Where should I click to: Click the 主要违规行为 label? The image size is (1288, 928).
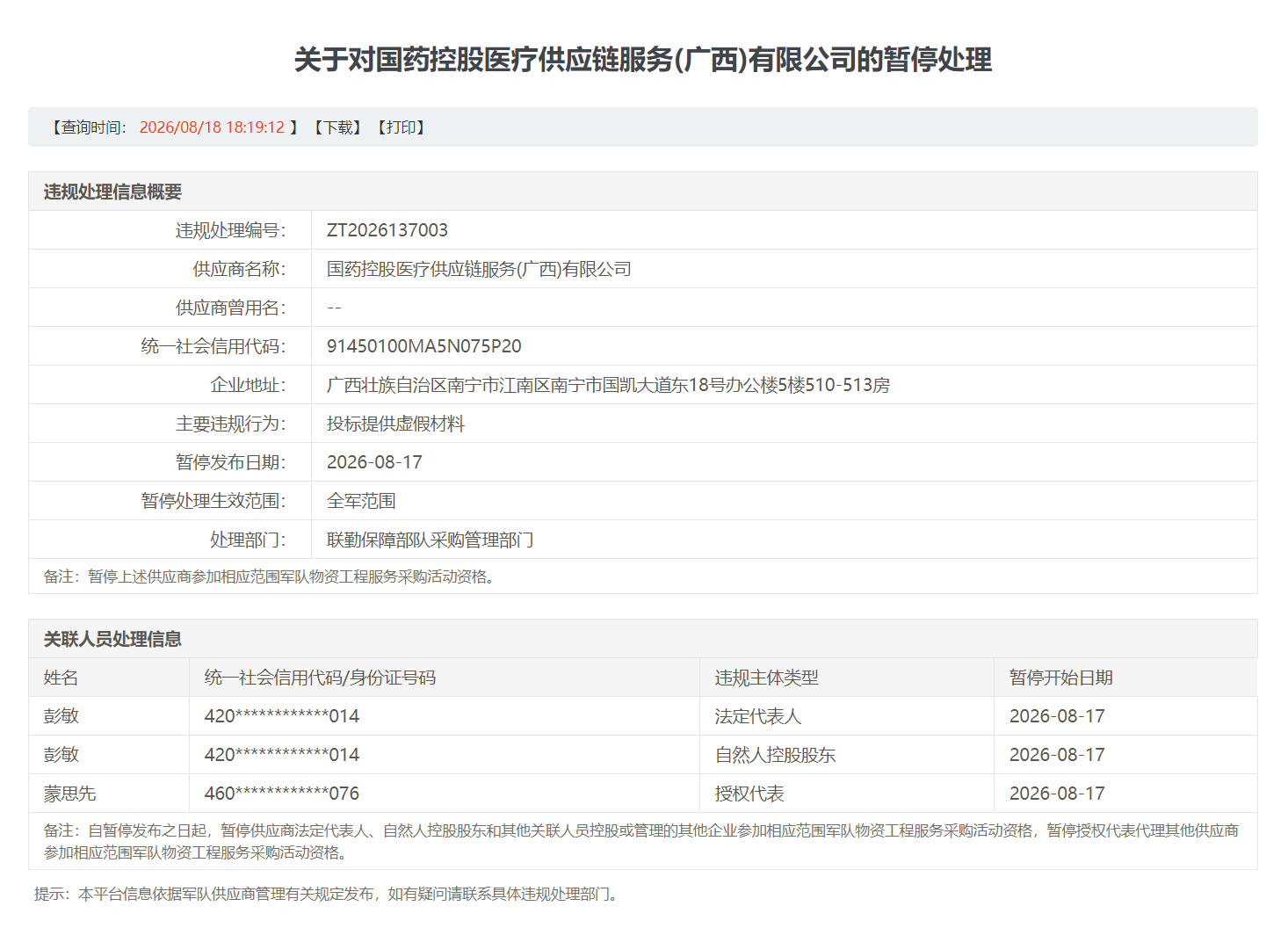pos(231,424)
